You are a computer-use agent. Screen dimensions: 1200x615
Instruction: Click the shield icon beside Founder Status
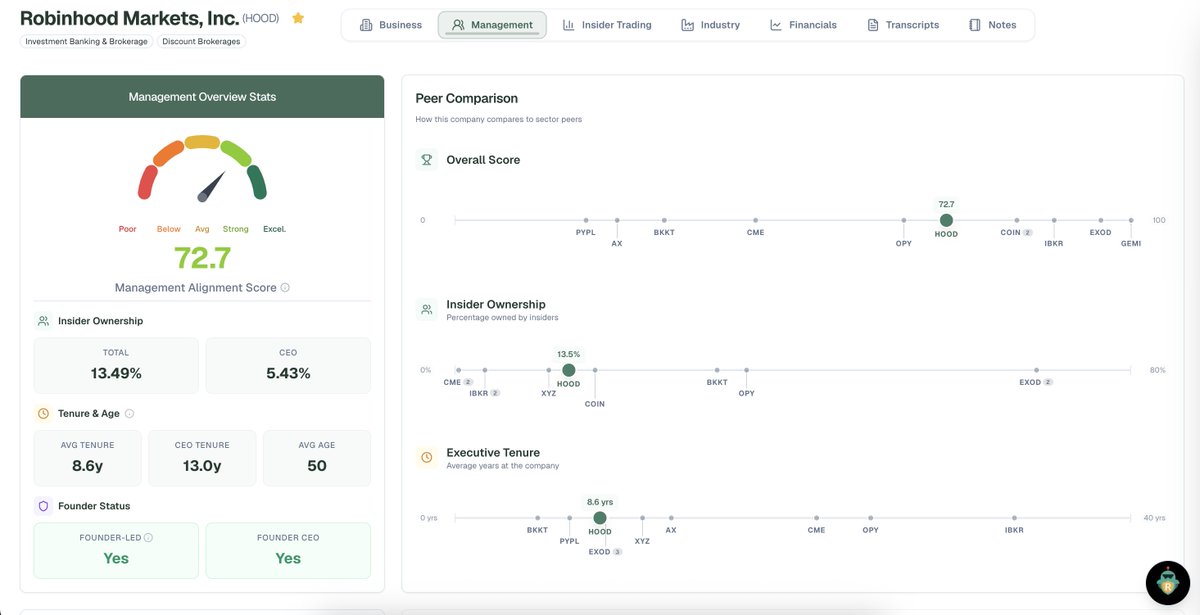pyautogui.click(x=43, y=506)
